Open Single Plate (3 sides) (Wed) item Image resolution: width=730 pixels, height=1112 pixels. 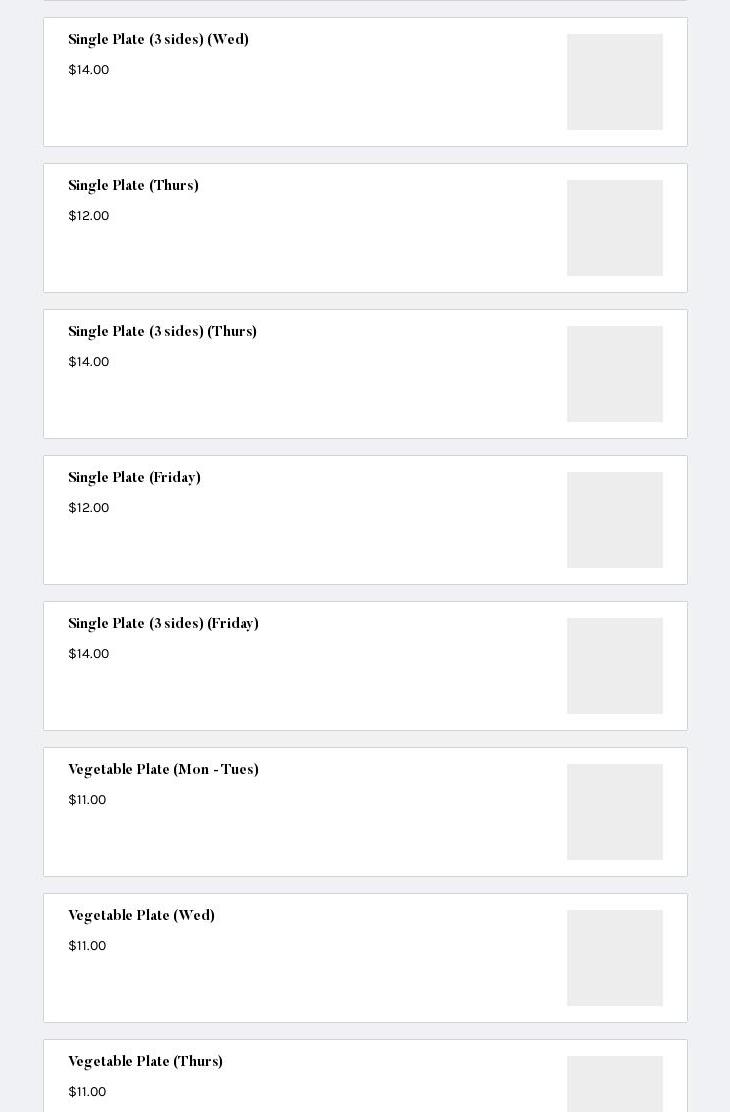158,40
